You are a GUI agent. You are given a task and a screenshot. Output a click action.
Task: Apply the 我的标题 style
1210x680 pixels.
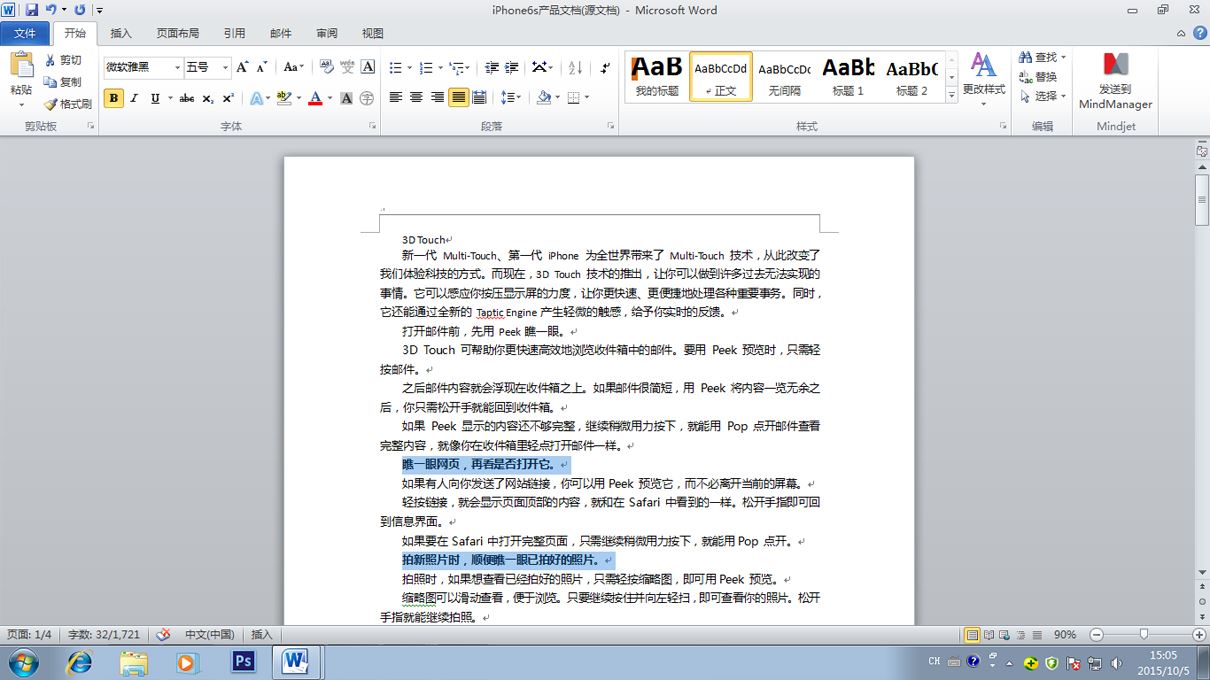tap(657, 77)
